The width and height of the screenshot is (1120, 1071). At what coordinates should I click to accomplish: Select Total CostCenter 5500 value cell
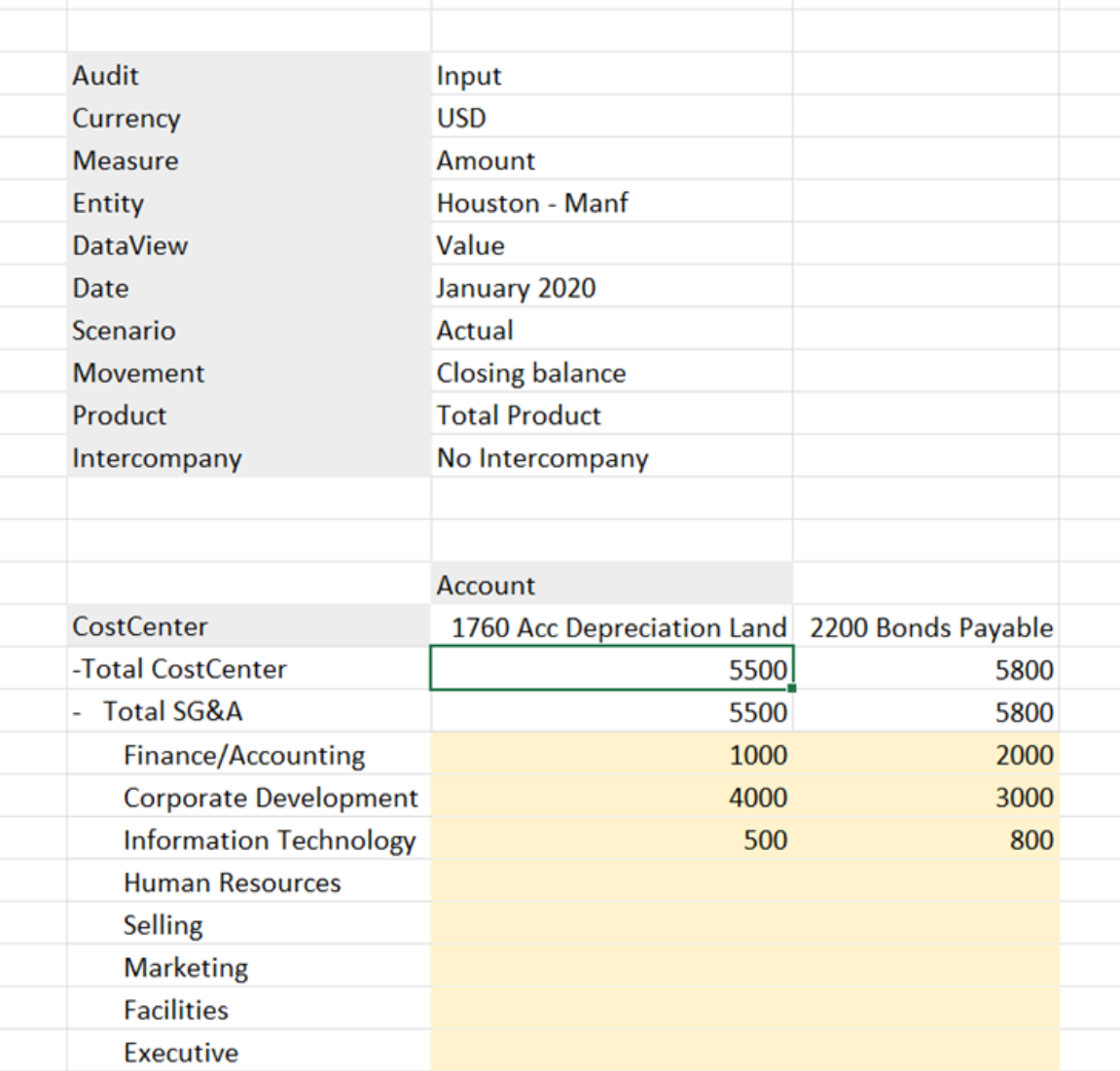click(x=611, y=668)
